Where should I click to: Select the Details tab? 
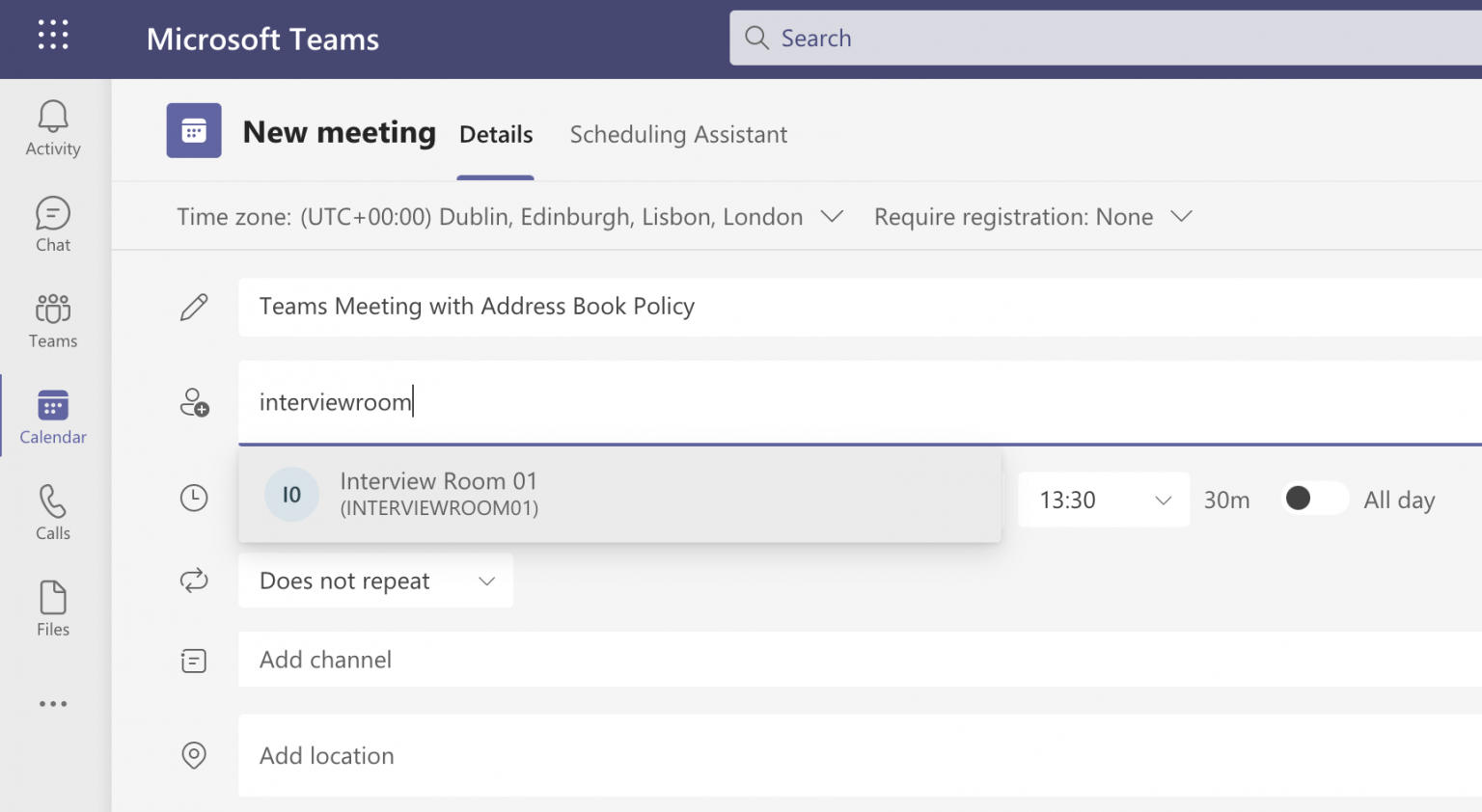(495, 134)
